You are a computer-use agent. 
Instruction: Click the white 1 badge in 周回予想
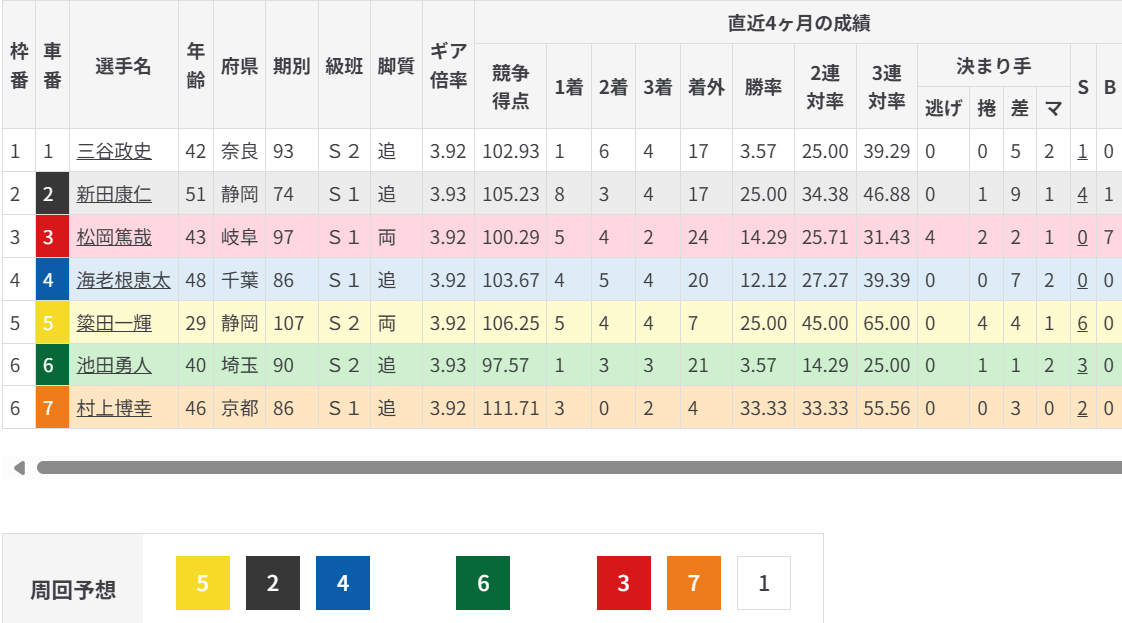tap(764, 583)
